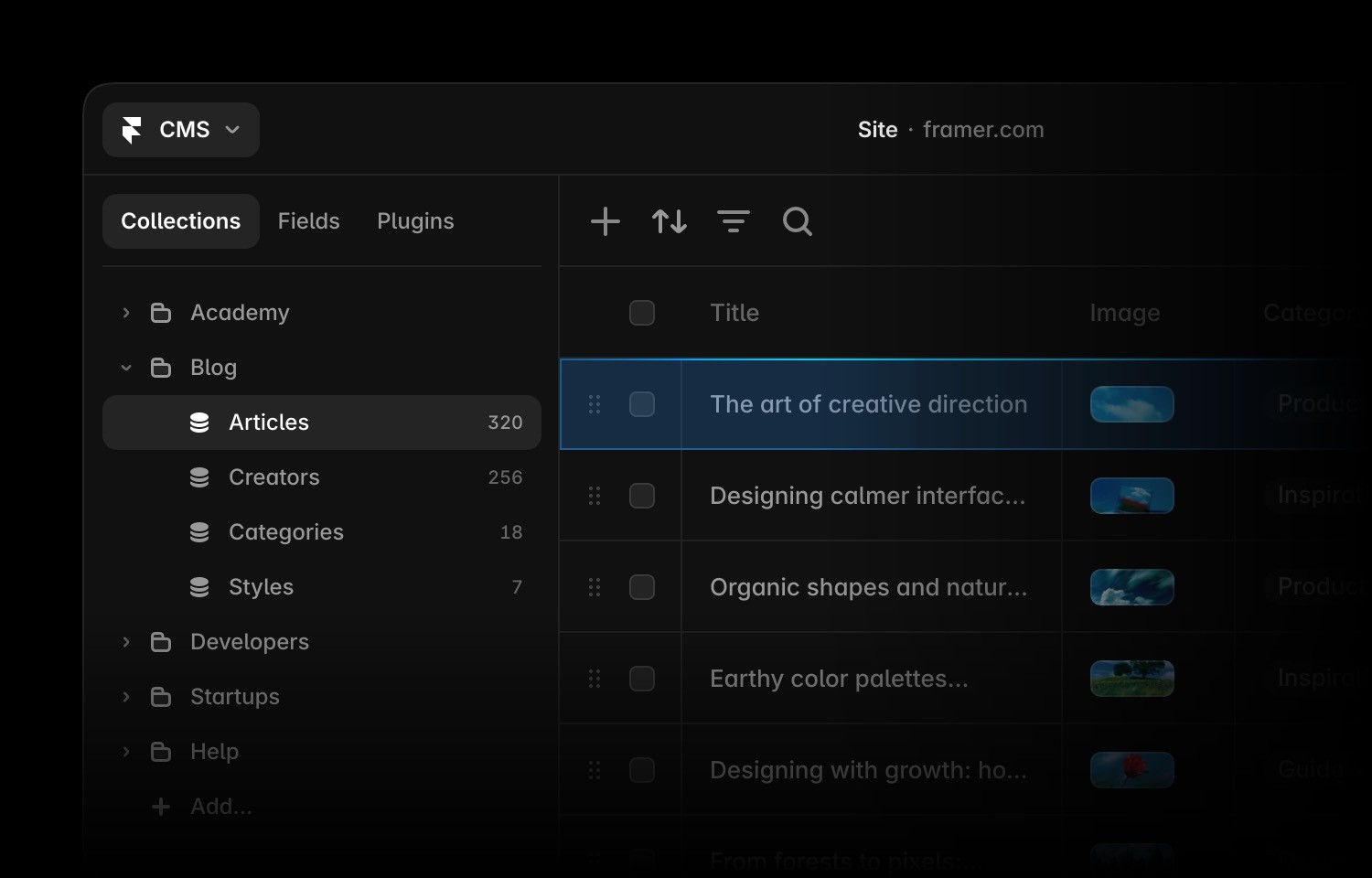Image resolution: width=1372 pixels, height=878 pixels.
Task: Click the Articles collection database icon
Action: pyautogui.click(x=199, y=423)
